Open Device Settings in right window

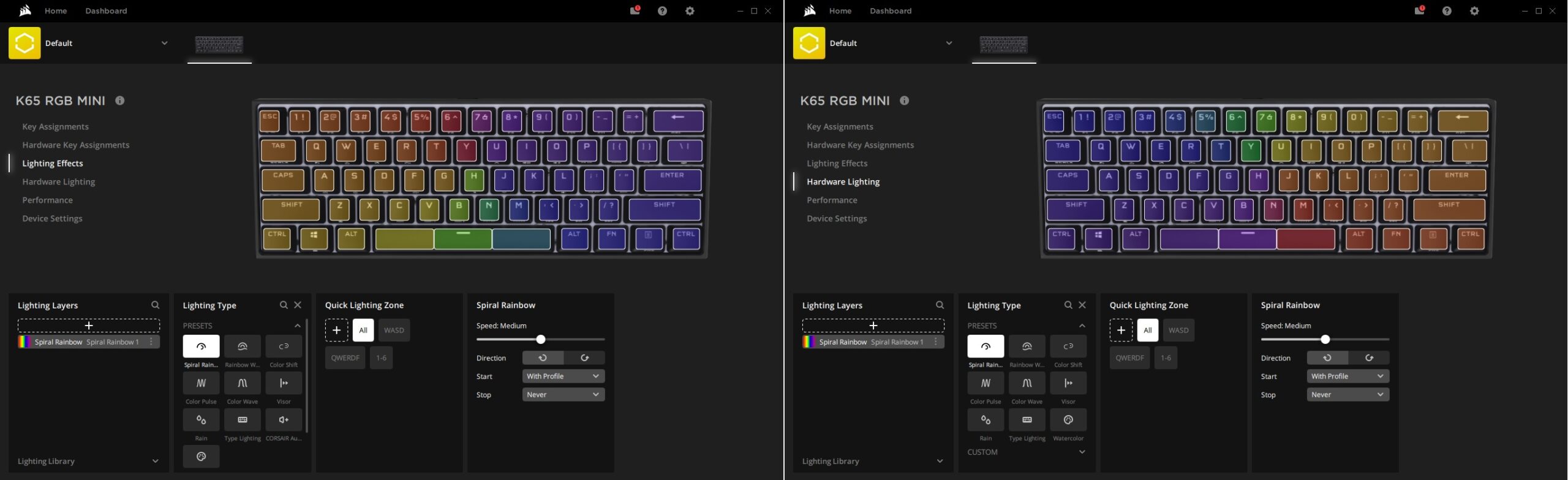tap(837, 219)
